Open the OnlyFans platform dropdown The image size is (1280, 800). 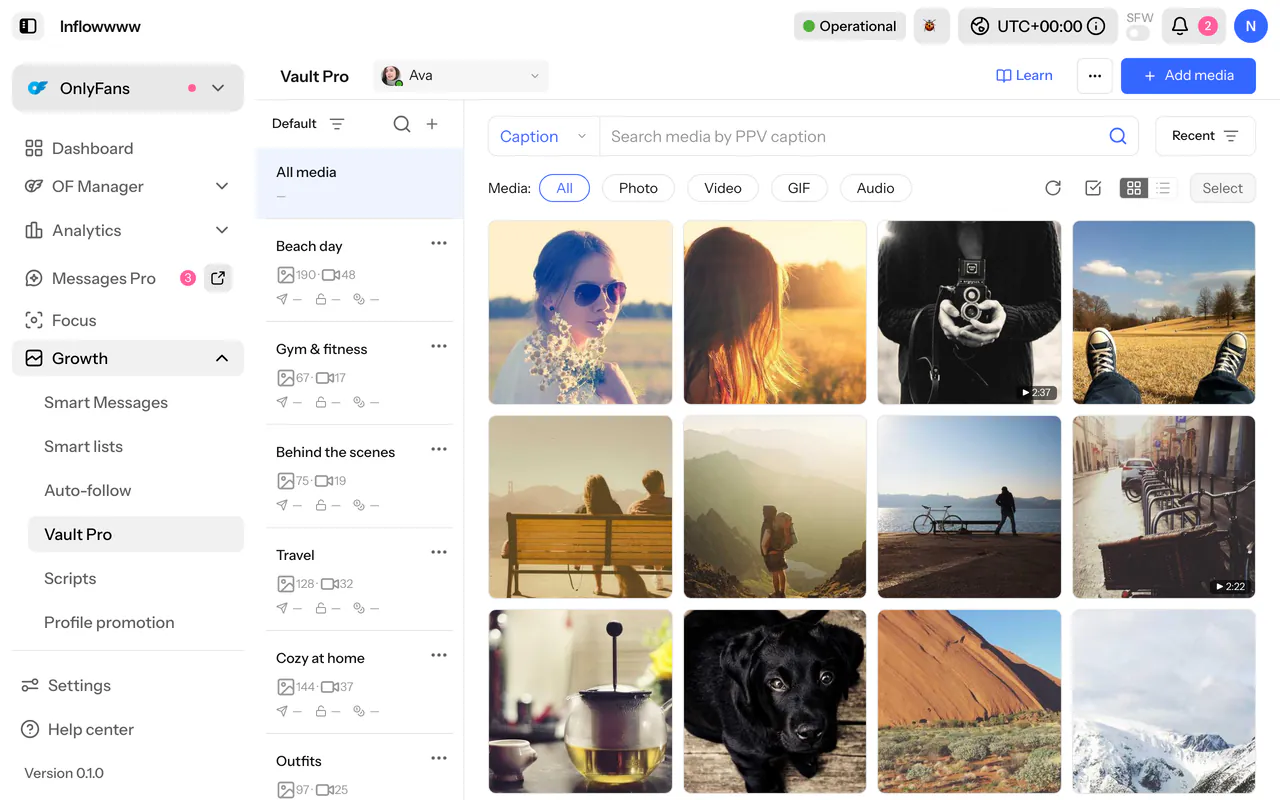click(x=128, y=88)
